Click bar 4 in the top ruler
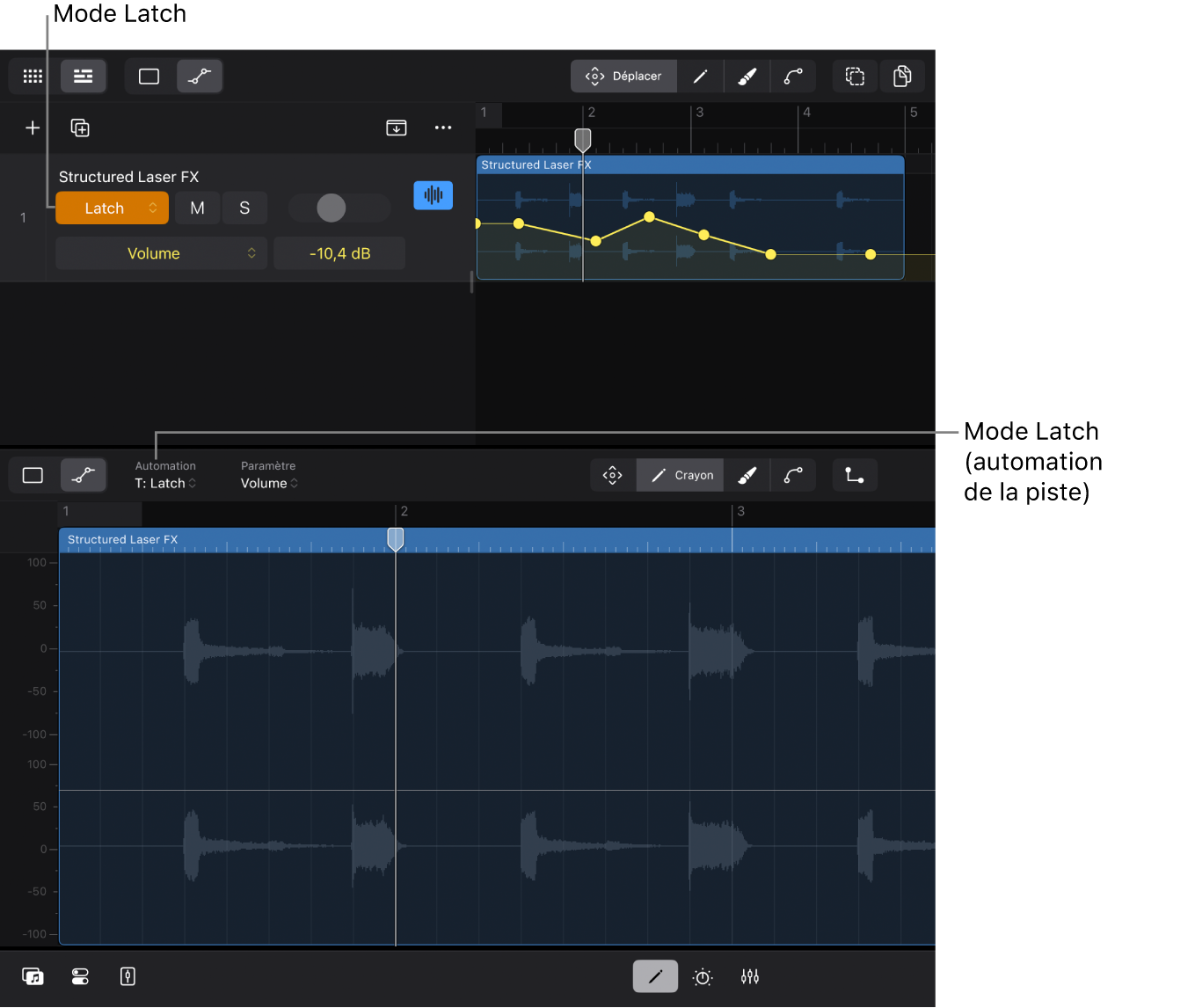Image resolution: width=1195 pixels, height=1008 pixels. tap(807, 113)
